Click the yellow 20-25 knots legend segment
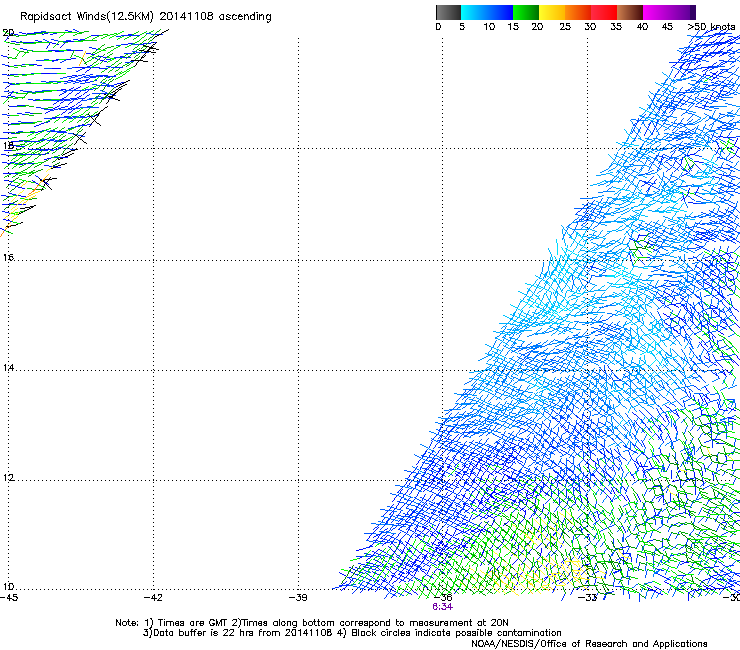 (x=552, y=12)
